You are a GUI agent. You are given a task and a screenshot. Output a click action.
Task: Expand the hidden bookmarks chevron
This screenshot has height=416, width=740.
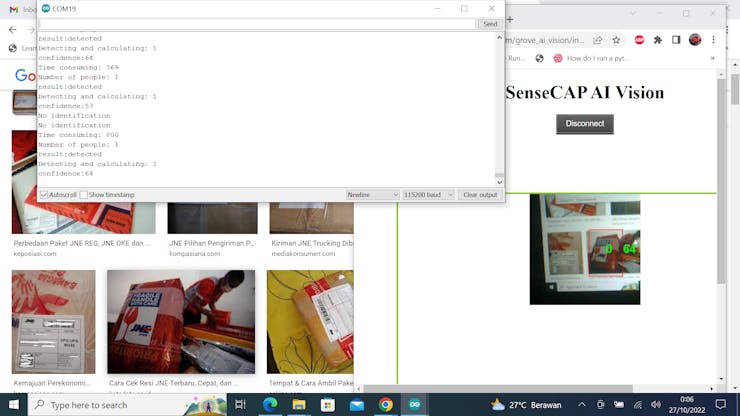point(712,58)
